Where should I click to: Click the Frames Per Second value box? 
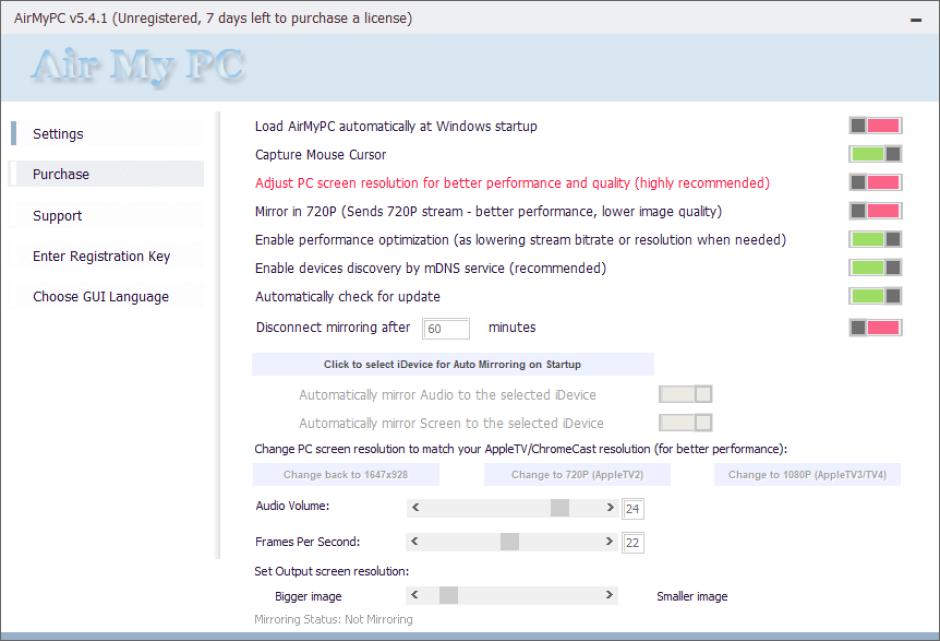point(633,543)
